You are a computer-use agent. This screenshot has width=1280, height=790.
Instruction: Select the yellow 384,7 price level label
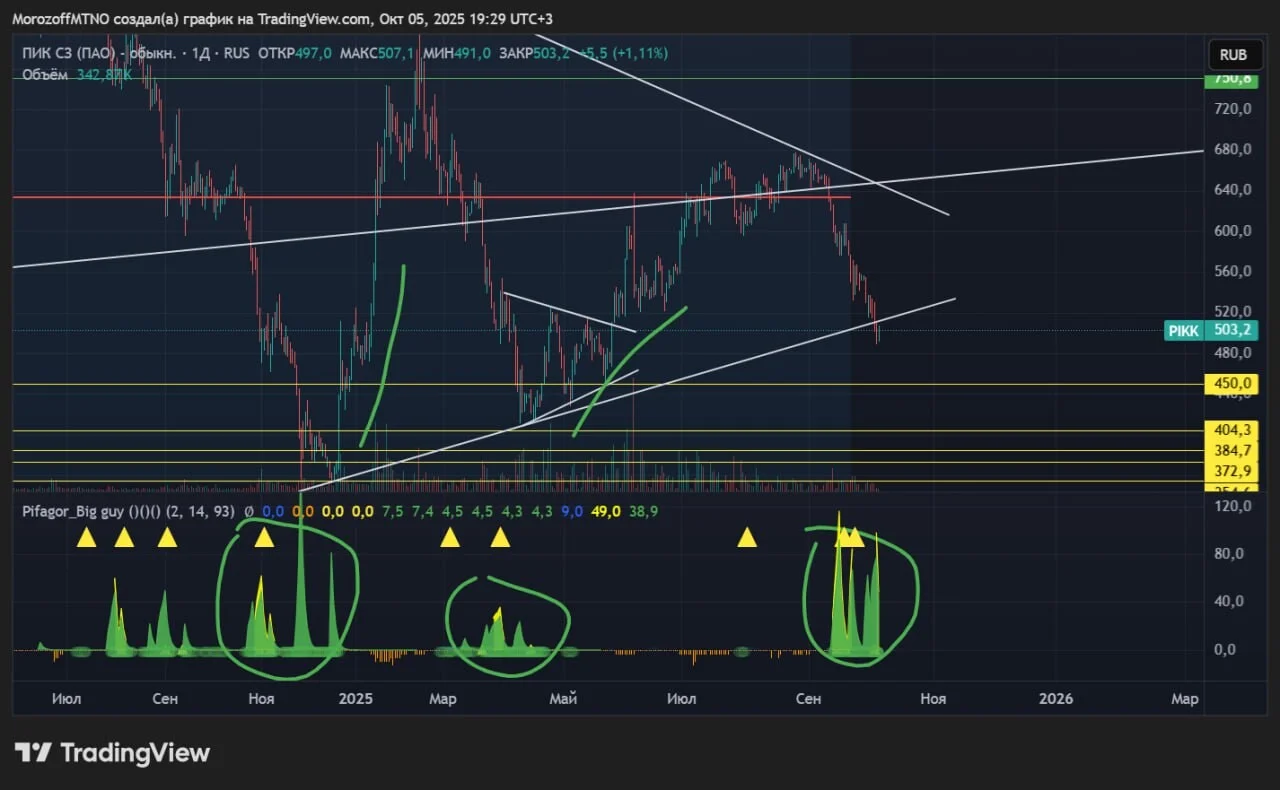(1230, 451)
